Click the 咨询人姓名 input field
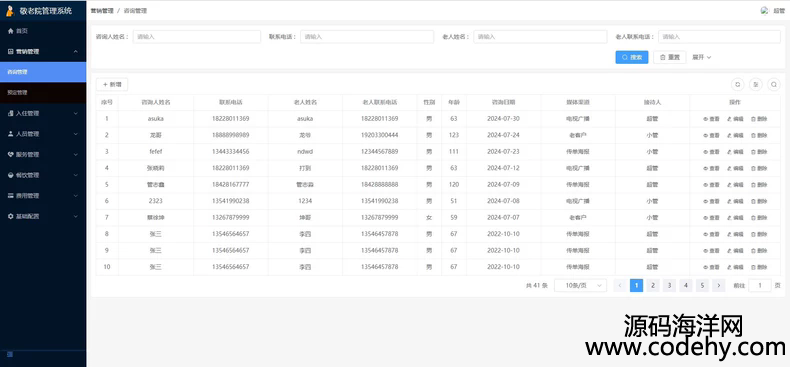The width and height of the screenshot is (790, 367). click(197, 37)
